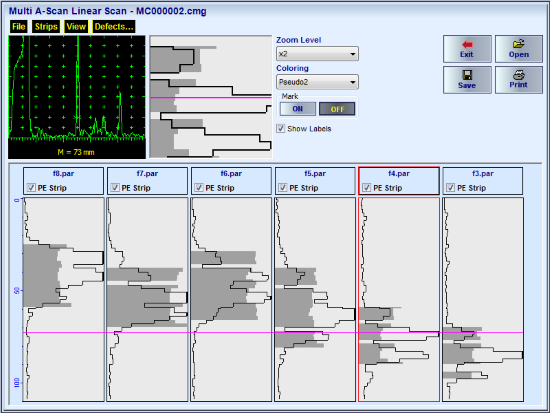
Task: Toggle the Show Labels checkbox
Action: click(280, 128)
